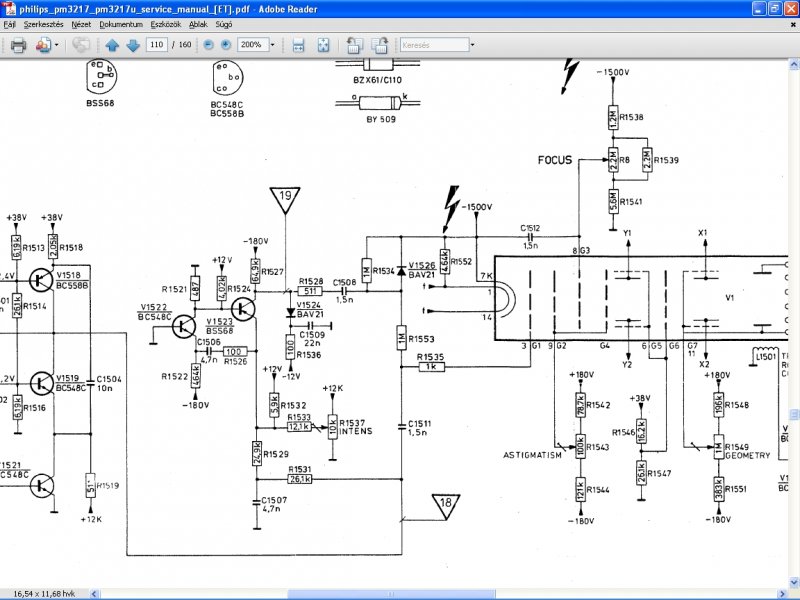The height and width of the screenshot is (600, 800).
Task: Zoom out with the minus button
Action: (208, 45)
